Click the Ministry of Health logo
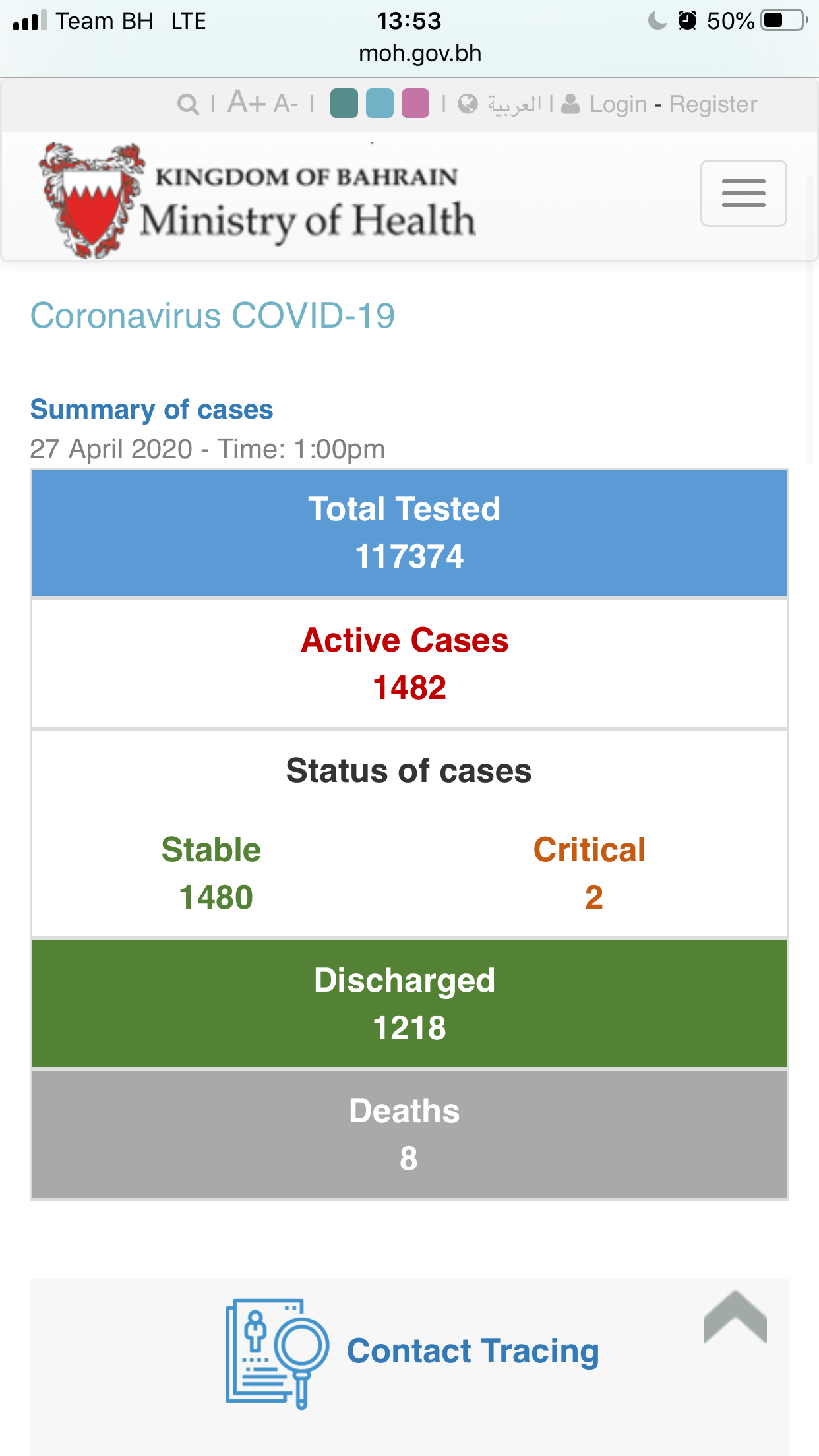 [257, 200]
